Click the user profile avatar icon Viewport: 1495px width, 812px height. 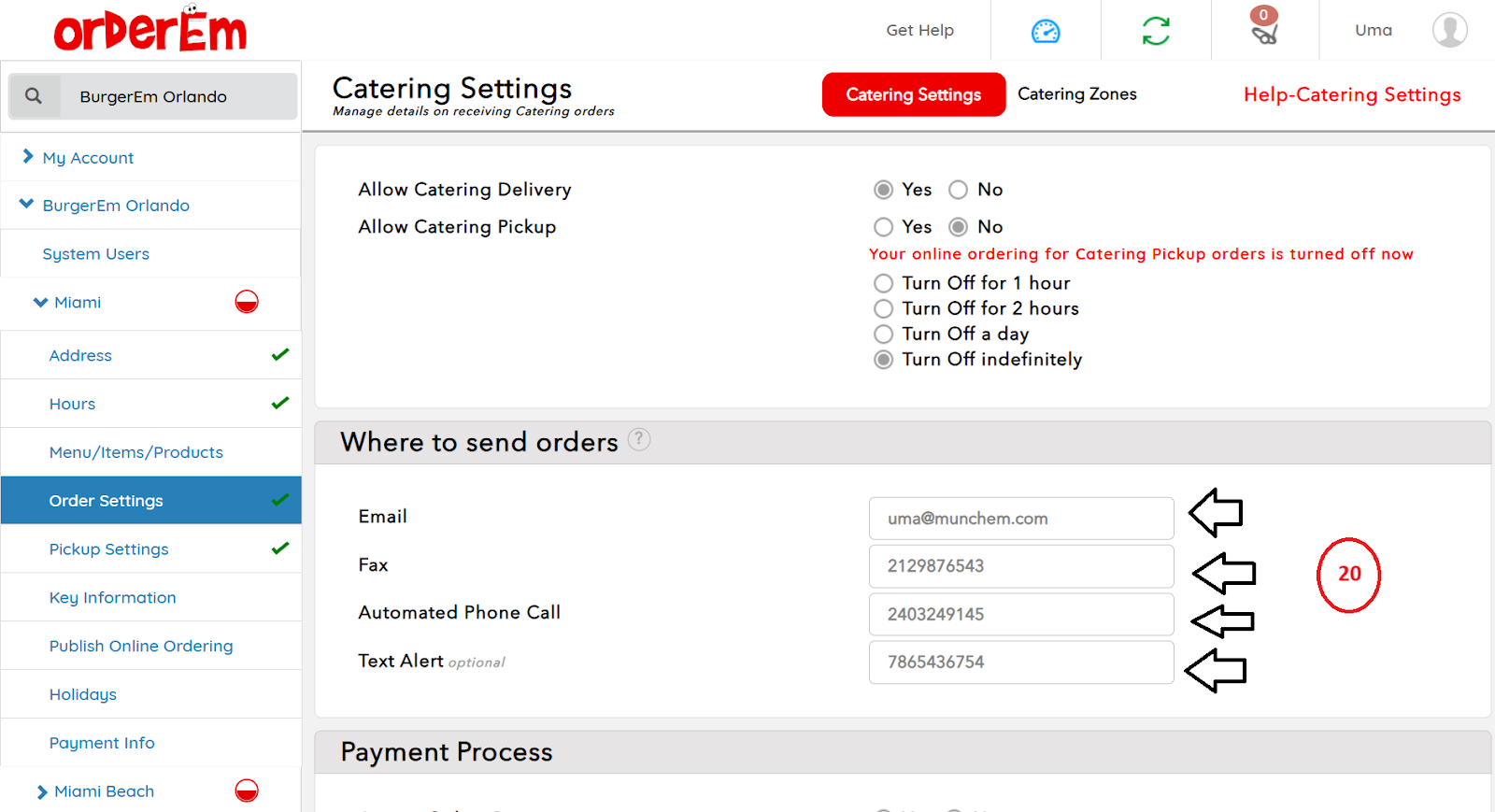tap(1449, 30)
